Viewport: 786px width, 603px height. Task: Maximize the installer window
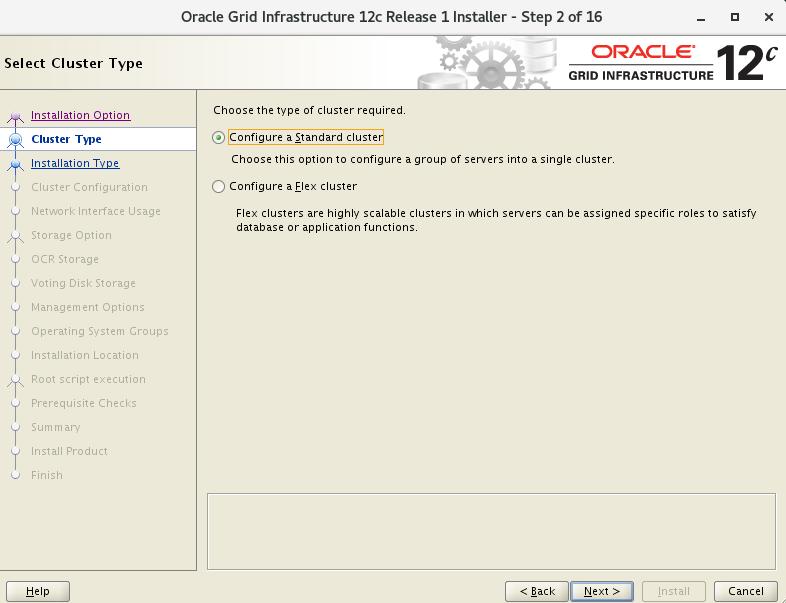[x=735, y=17]
